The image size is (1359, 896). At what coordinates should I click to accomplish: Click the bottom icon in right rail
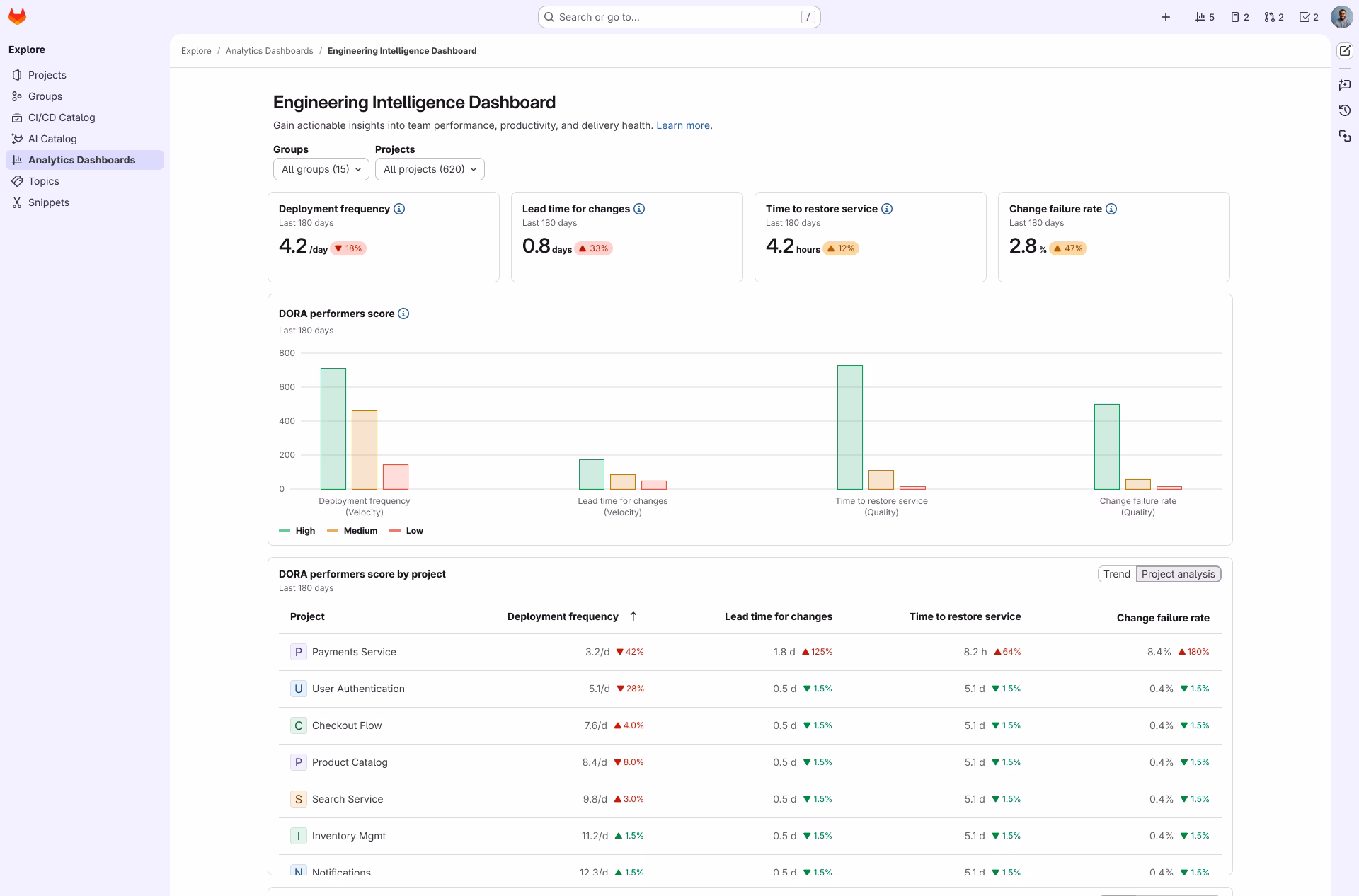[x=1345, y=136]
